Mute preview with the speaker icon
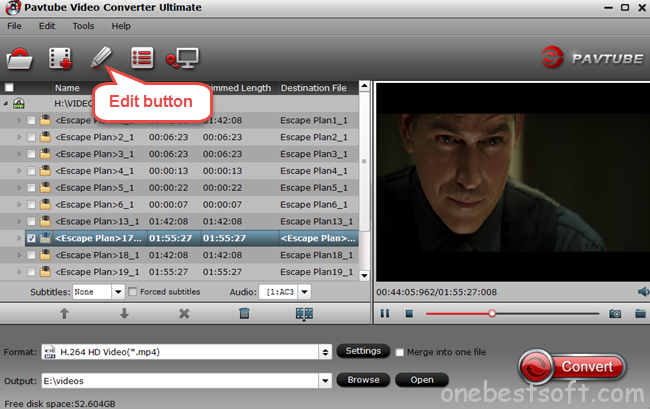This screenshot has width=650, height=409. pos(642,292)
